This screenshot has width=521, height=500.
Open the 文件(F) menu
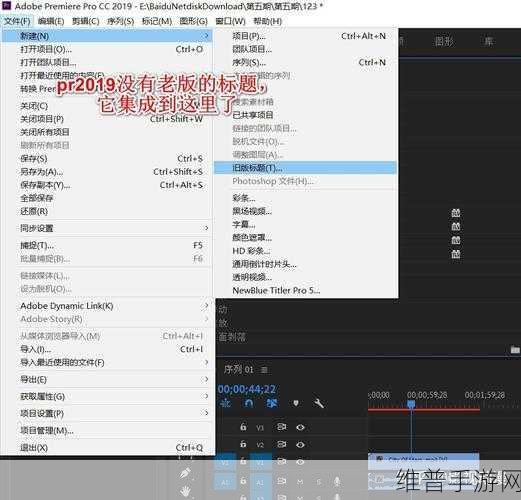[x=17, y=21]
